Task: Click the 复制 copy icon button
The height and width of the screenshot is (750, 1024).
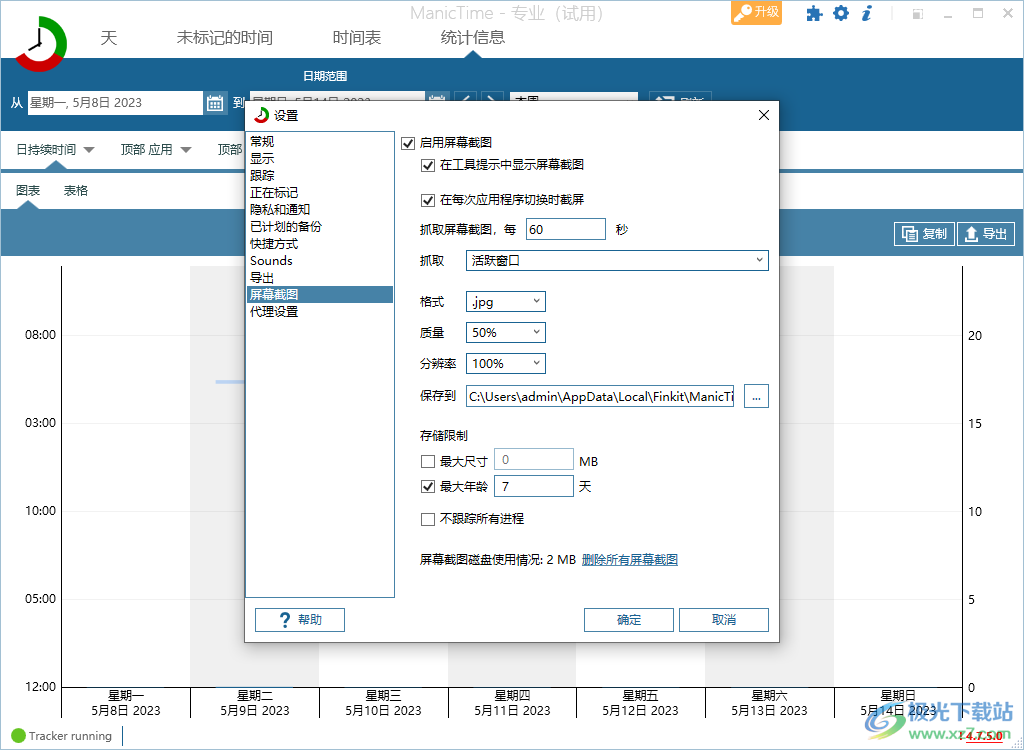Action: [x=924, y=234]
